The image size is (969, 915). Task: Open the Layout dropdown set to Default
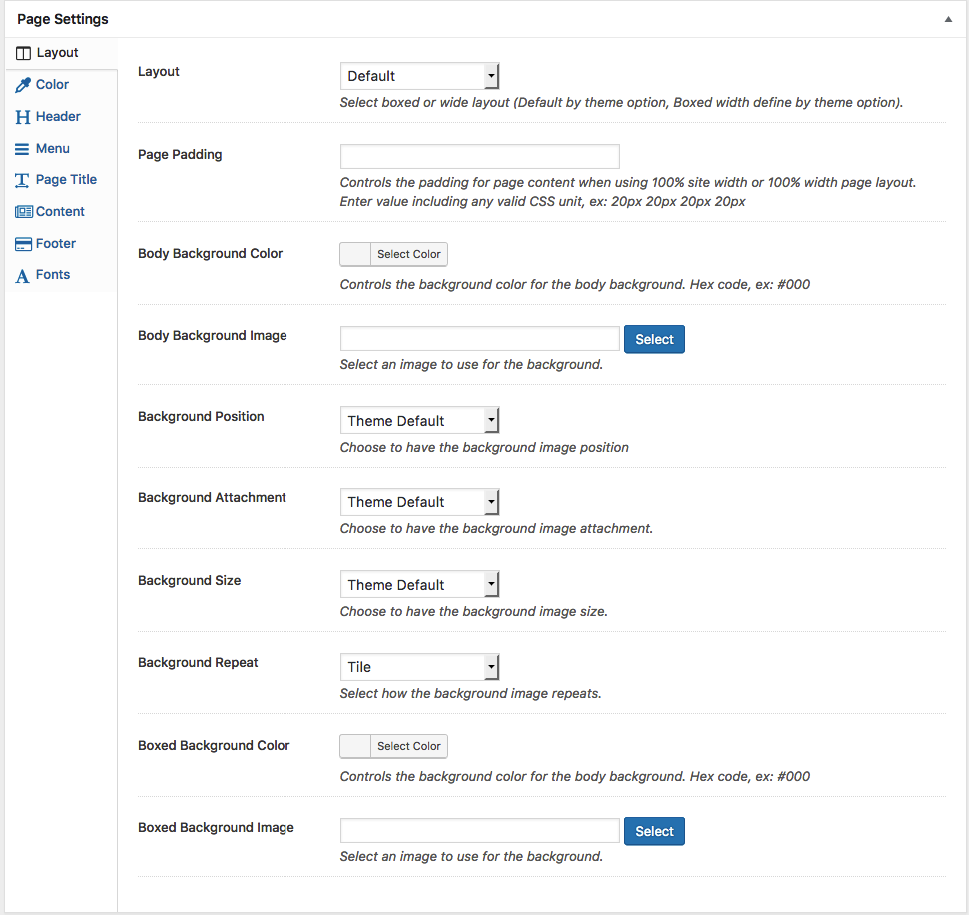click(x=418, y=76)
